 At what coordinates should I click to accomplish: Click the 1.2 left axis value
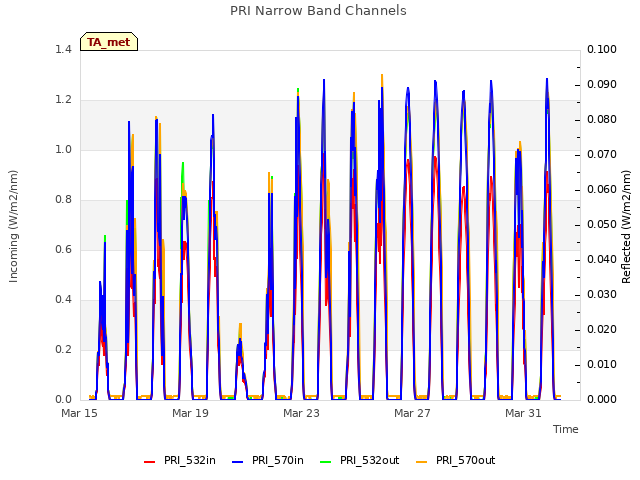(64, 100)
